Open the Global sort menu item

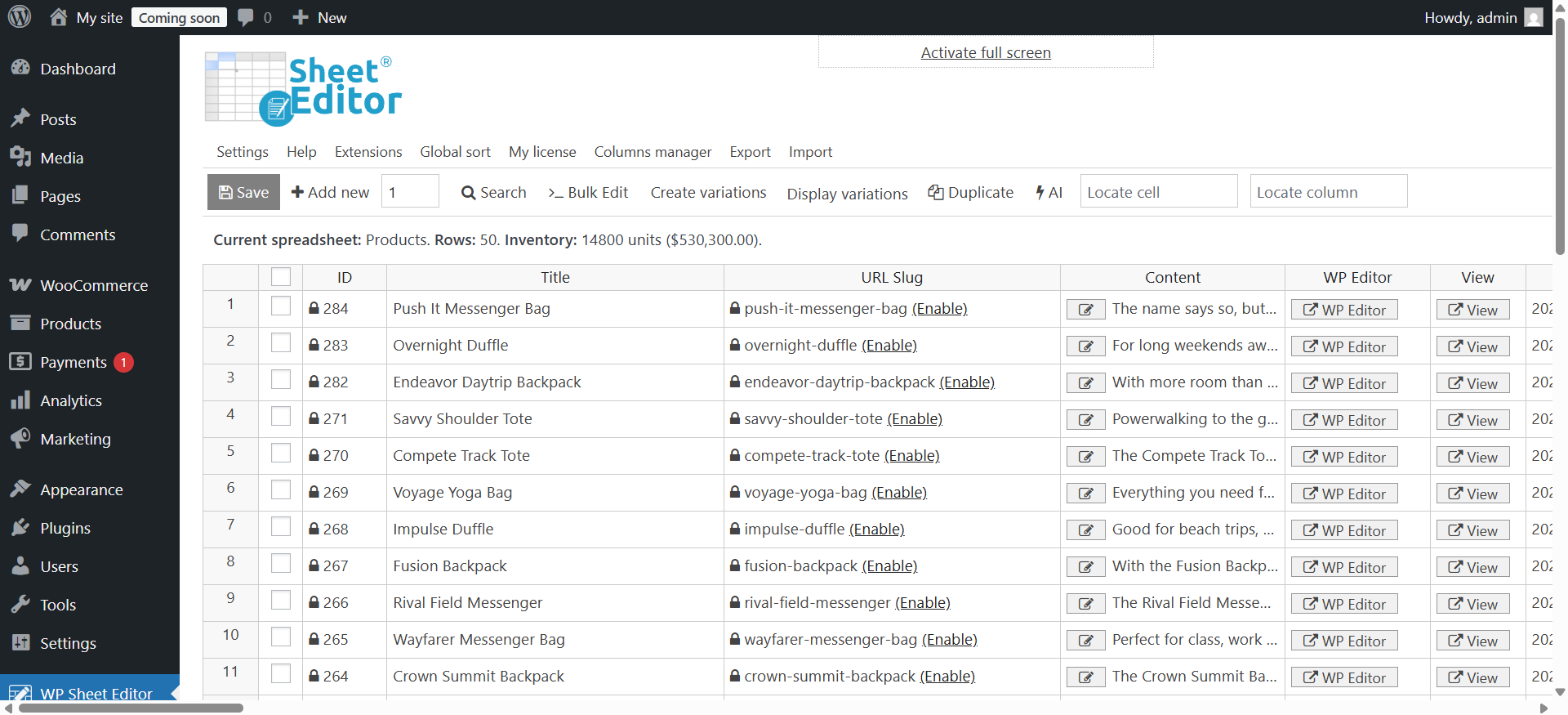click(x=455, y=152)
